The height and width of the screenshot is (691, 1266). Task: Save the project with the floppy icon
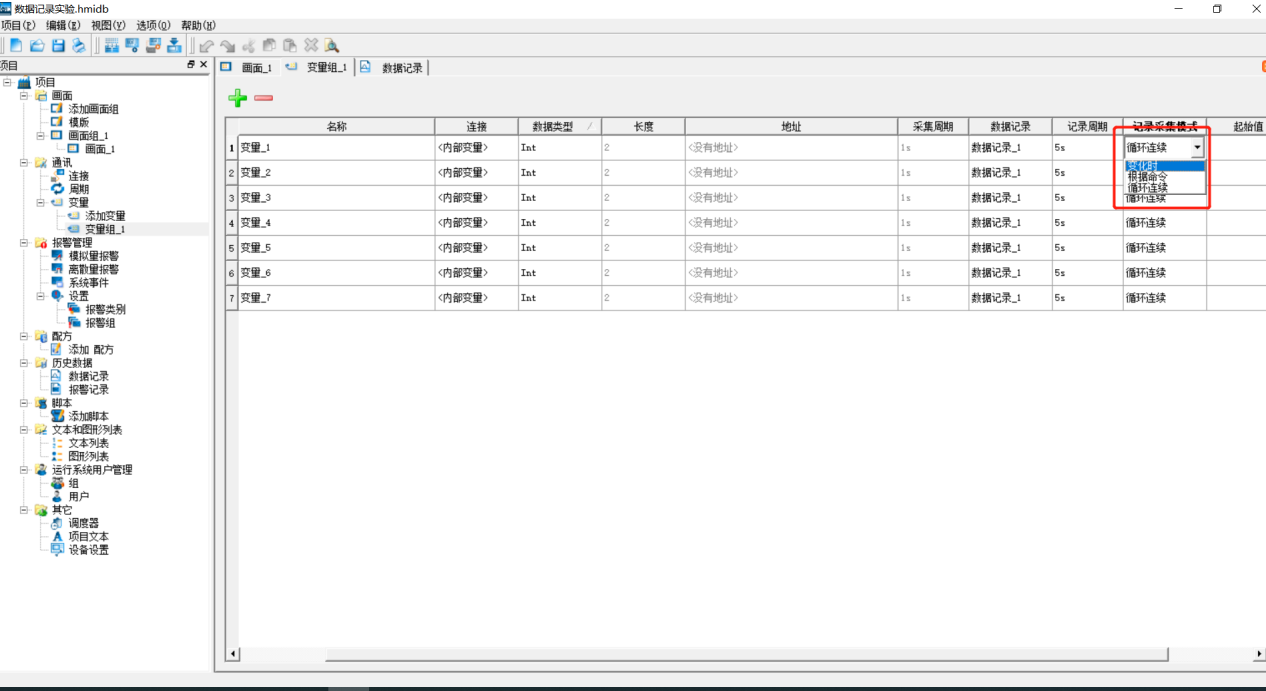pyautogui.click(x=58, y=45)
